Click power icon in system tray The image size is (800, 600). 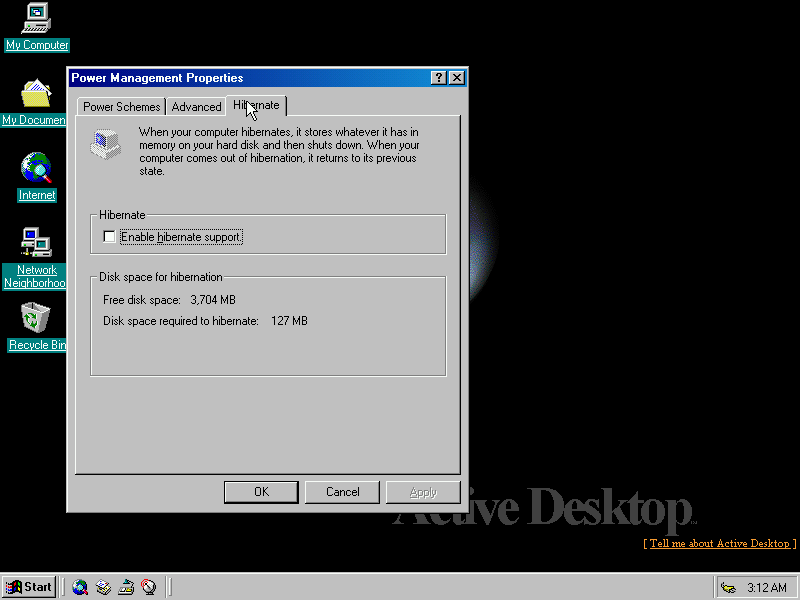[728, 587]
